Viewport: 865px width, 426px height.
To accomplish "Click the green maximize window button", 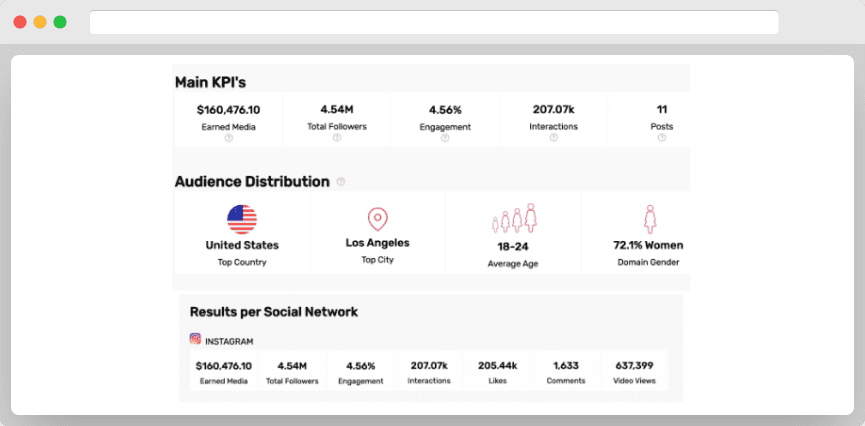I will 60,22.
